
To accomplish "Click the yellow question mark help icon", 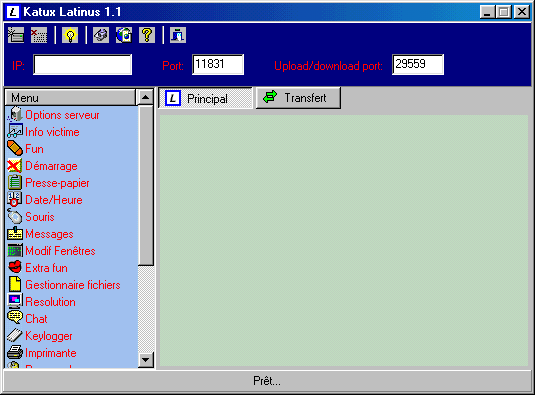I will click(x=147, y=35).
